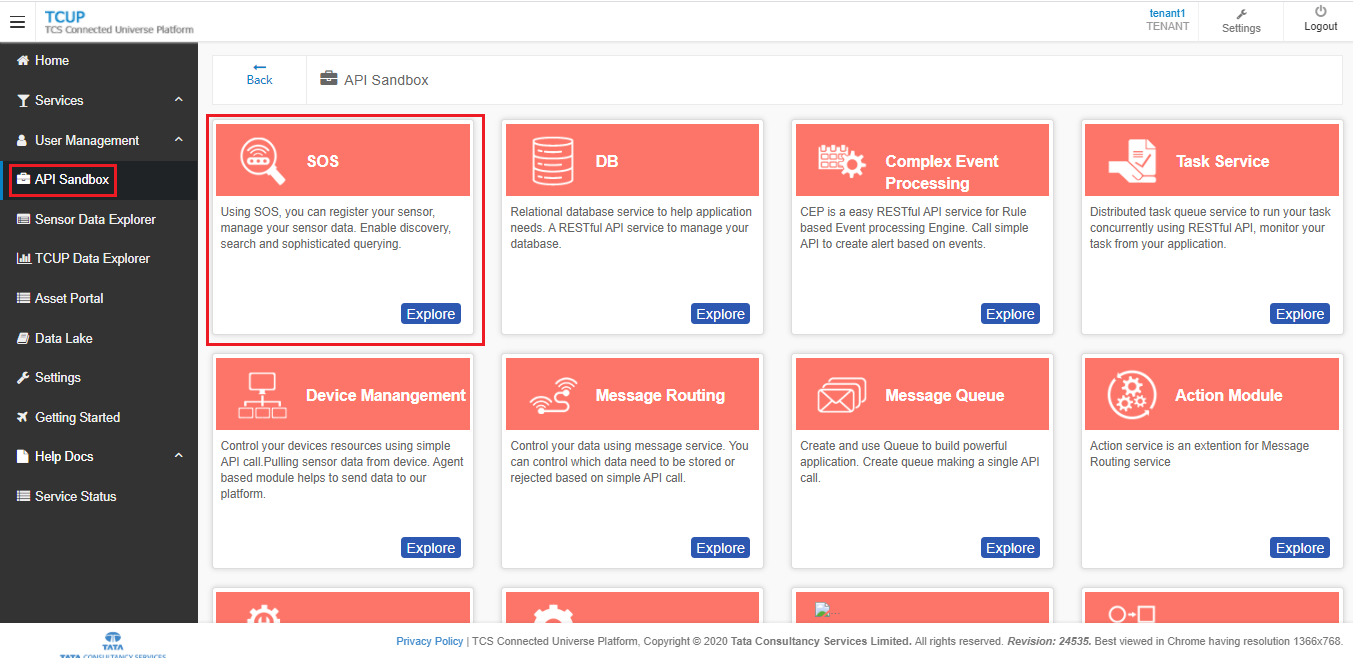Open Service Status menu item
This screenshot has height=658, width=1353.
(99, 496)
